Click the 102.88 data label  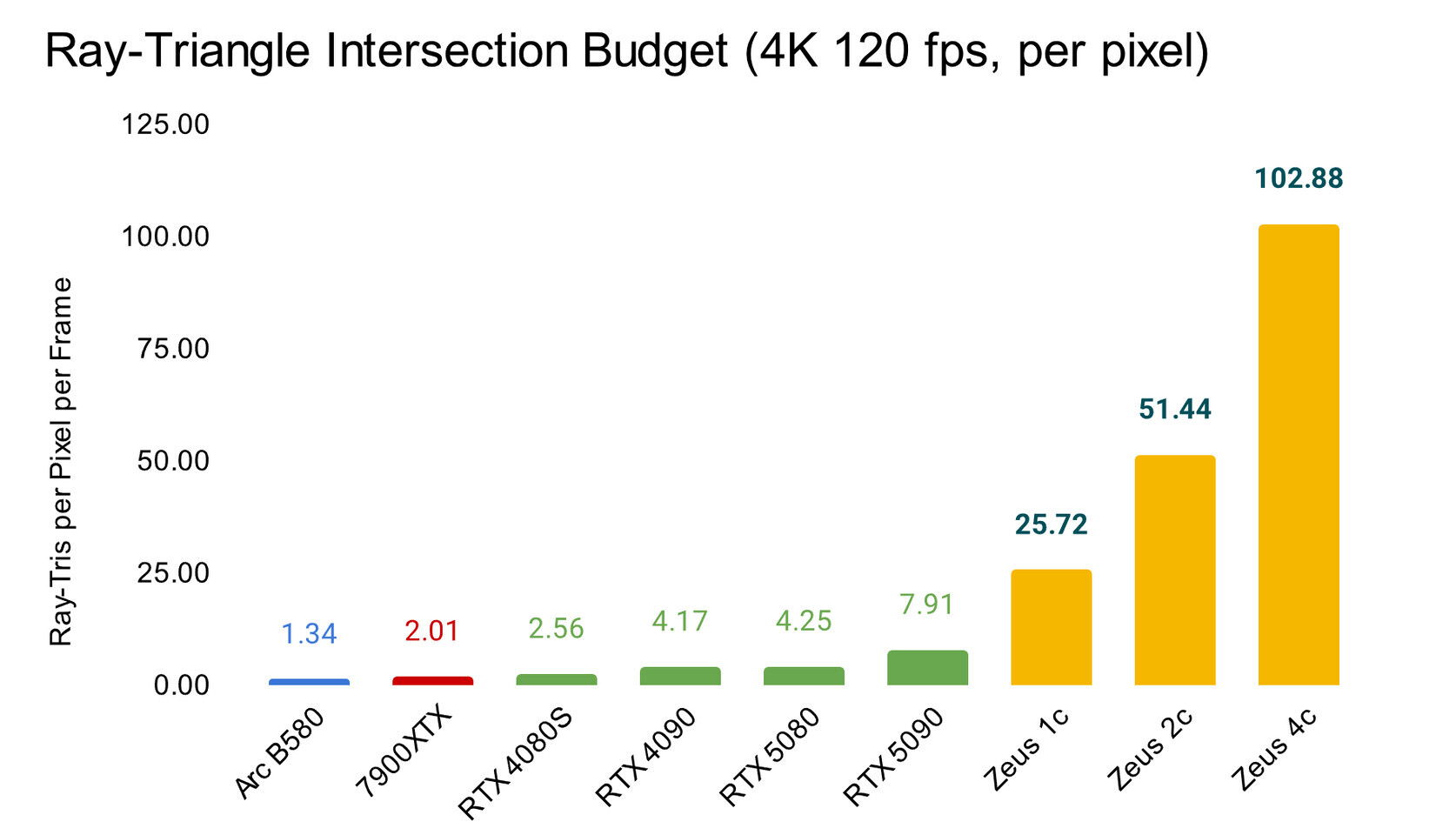tap(1299, 178)
